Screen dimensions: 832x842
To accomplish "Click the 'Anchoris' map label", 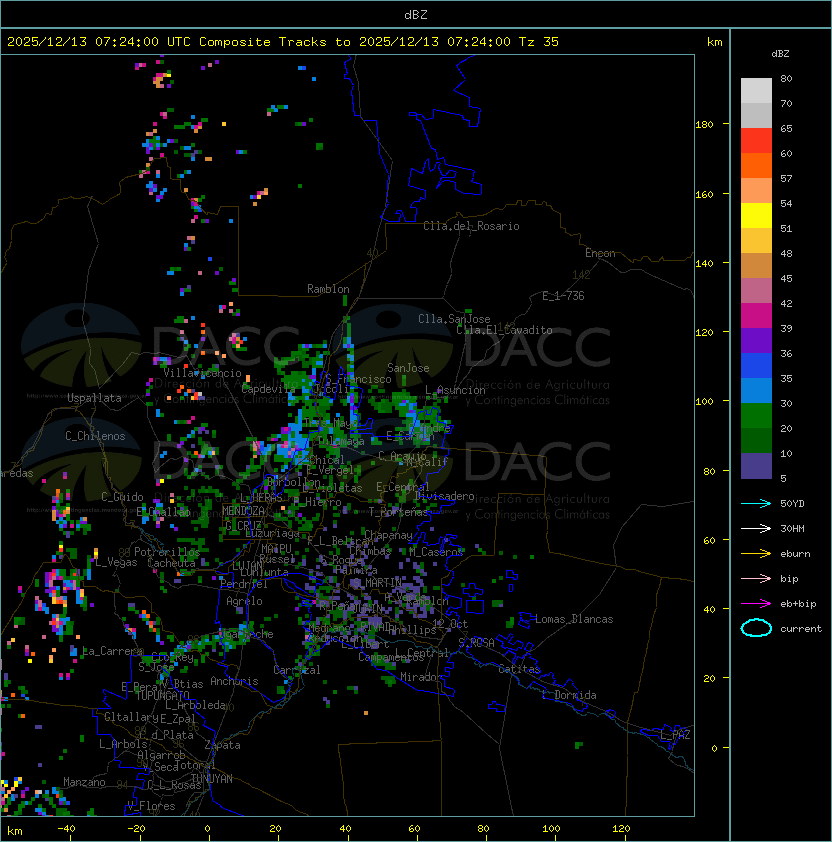I will tap(234, 681).
